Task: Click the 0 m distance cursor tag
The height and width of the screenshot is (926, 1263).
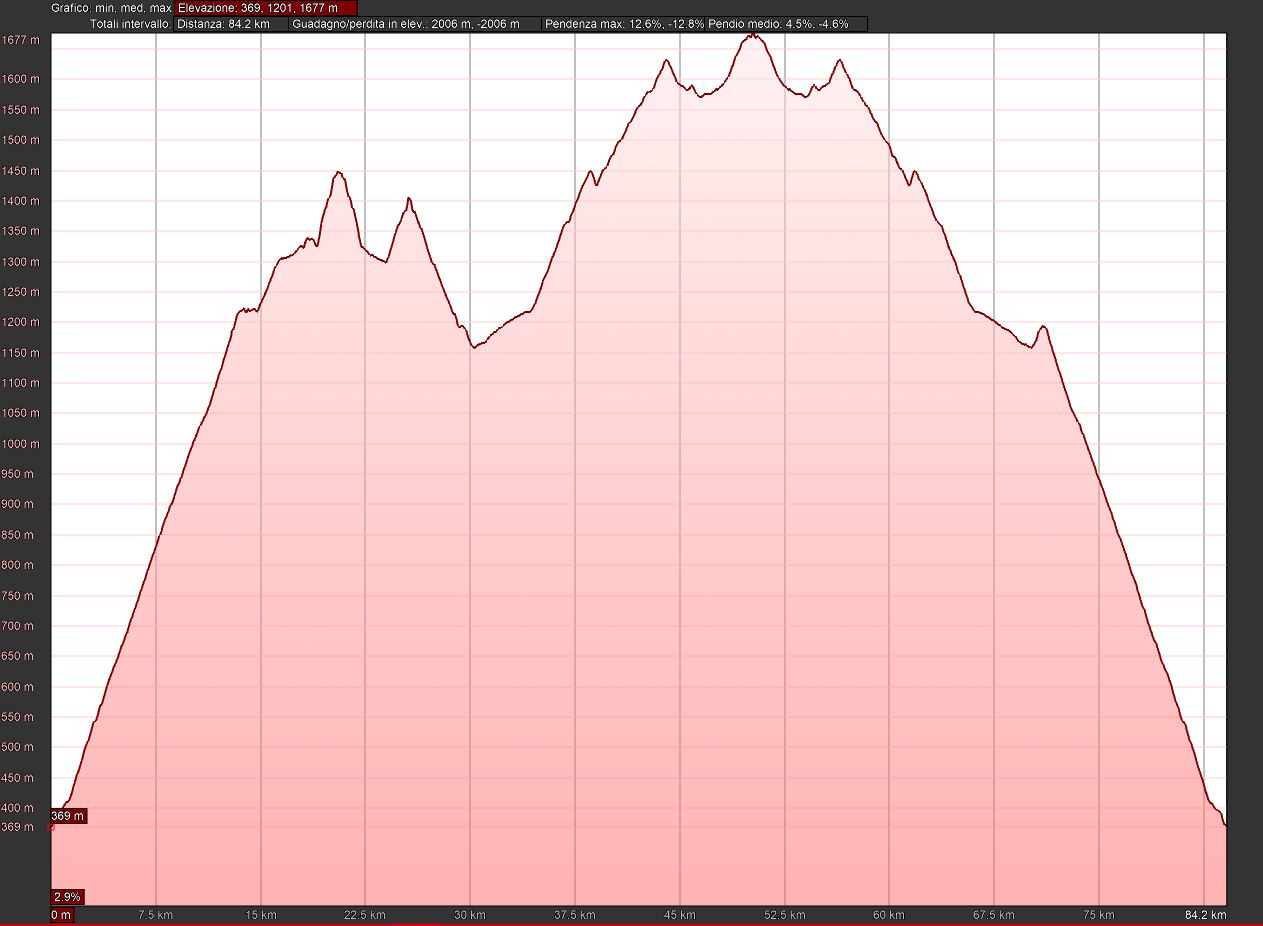Action: (61, 915)
